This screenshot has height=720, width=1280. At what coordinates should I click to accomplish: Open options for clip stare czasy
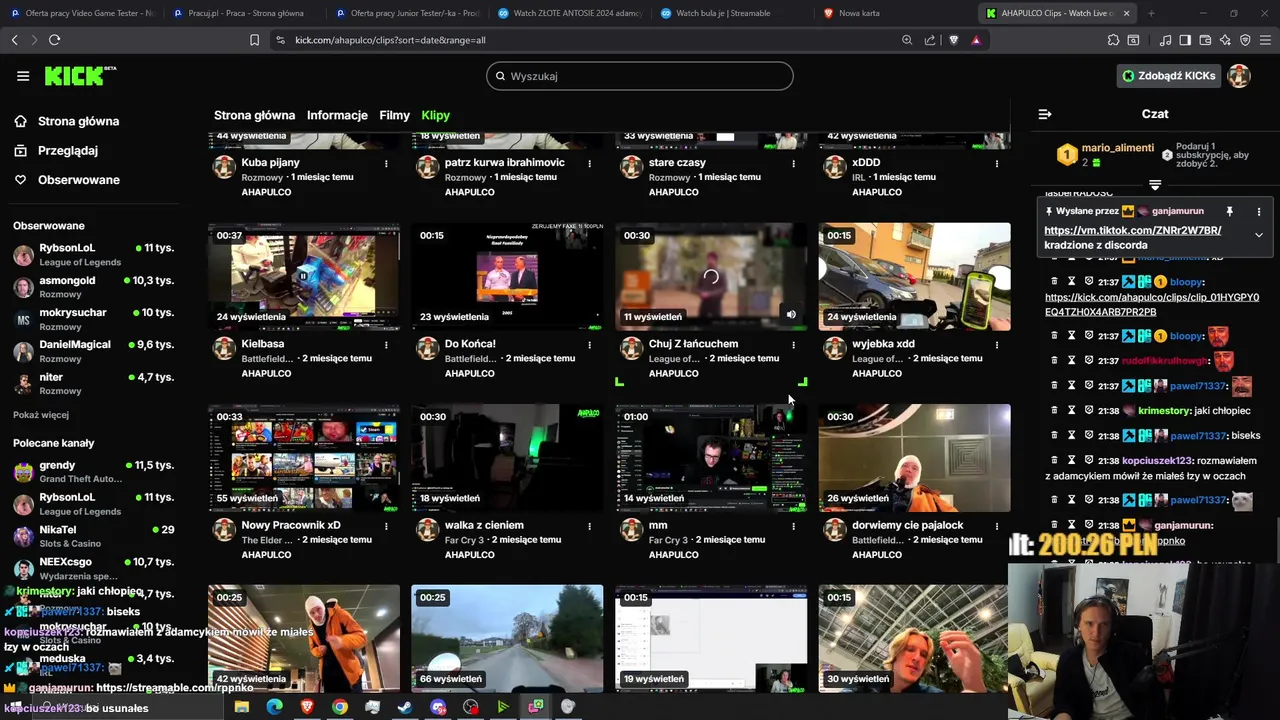click(793, 163)
